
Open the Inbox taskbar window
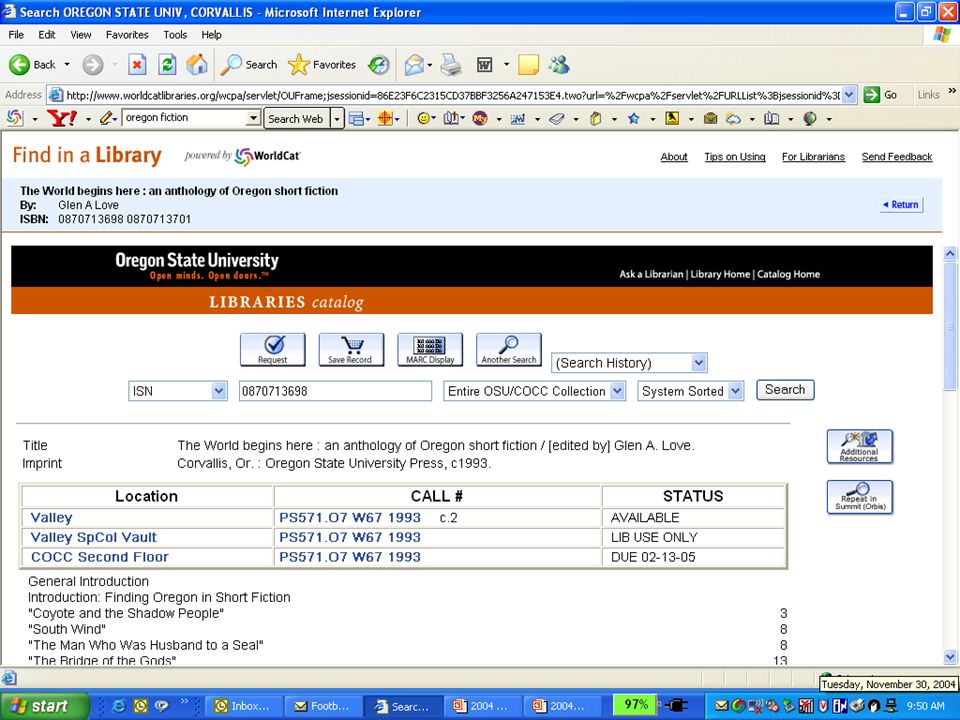[x=243, y=706]
